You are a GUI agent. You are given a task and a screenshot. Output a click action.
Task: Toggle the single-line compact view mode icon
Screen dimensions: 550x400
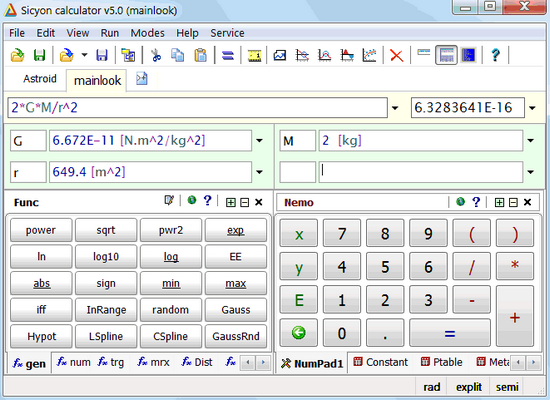pyautogui.click(x=423, y=53)
